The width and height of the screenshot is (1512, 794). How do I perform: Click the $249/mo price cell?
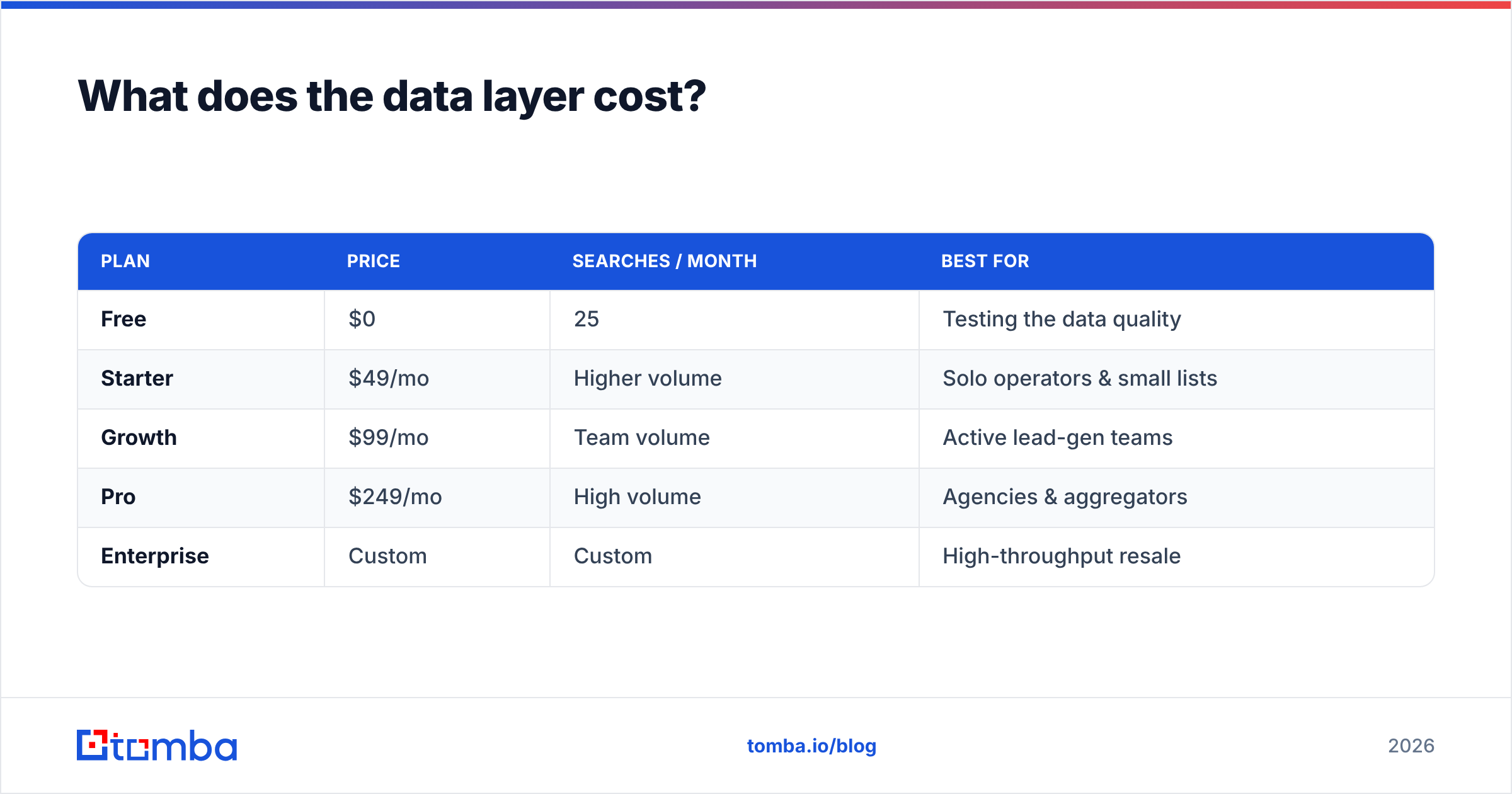click(437, 497)
